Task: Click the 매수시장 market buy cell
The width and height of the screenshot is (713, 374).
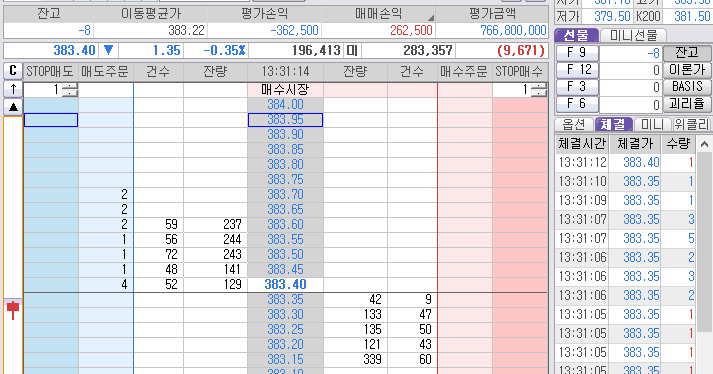Action: pos(285,90)
